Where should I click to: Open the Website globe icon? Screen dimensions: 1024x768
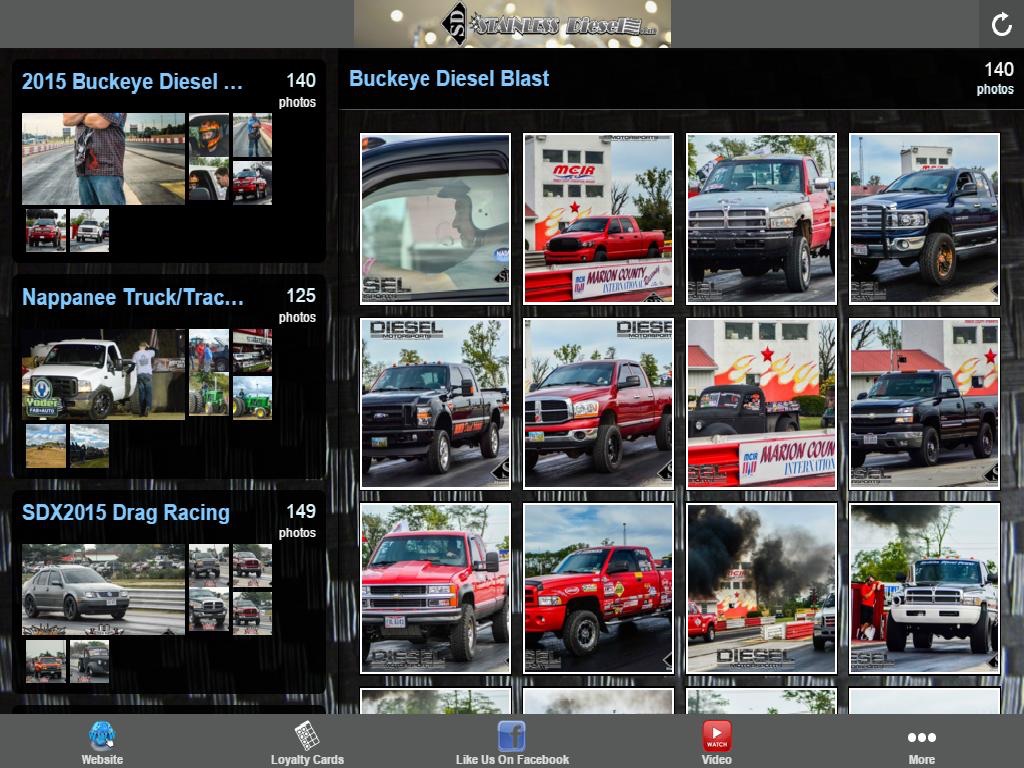tap(102, 735)
